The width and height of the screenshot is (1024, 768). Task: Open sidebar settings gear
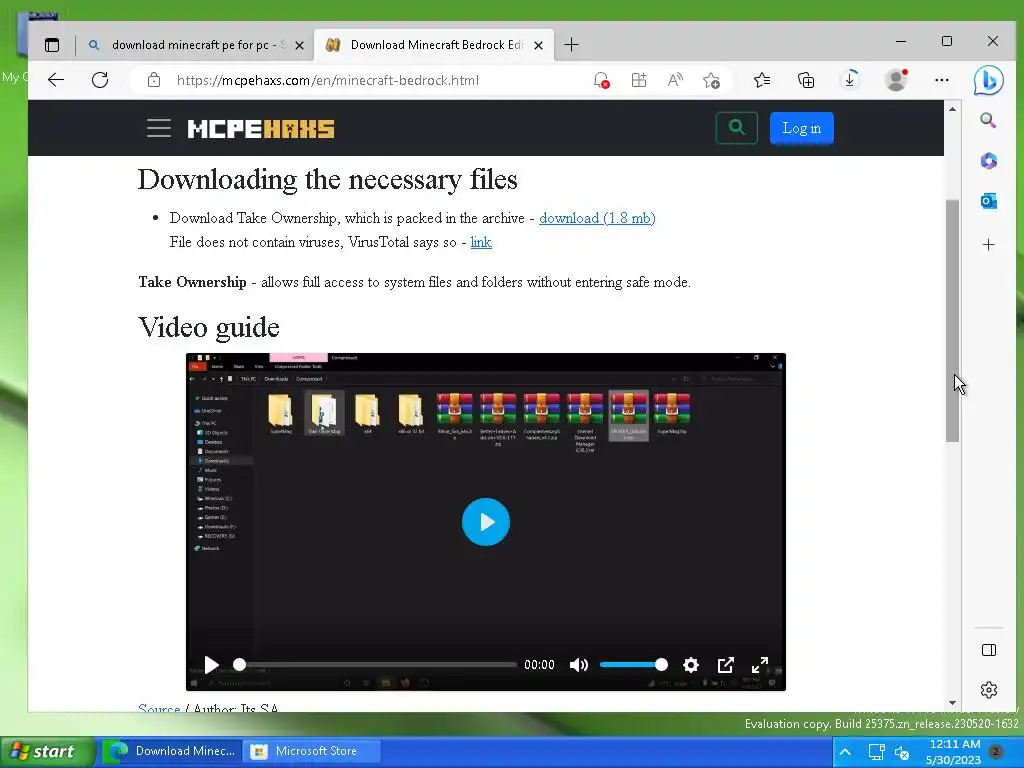point(989,690)
